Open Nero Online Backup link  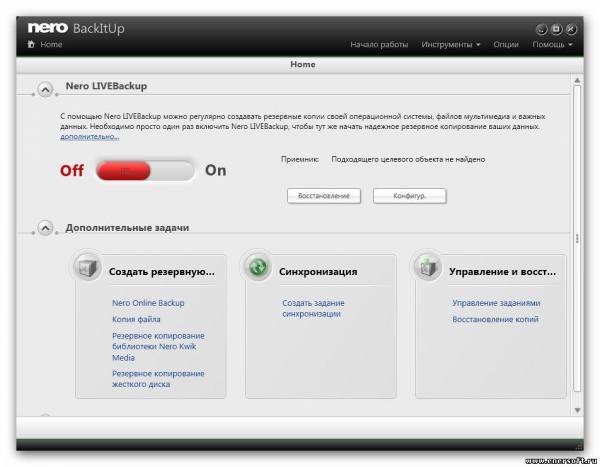pyautogui.click(x=148, y=303)
